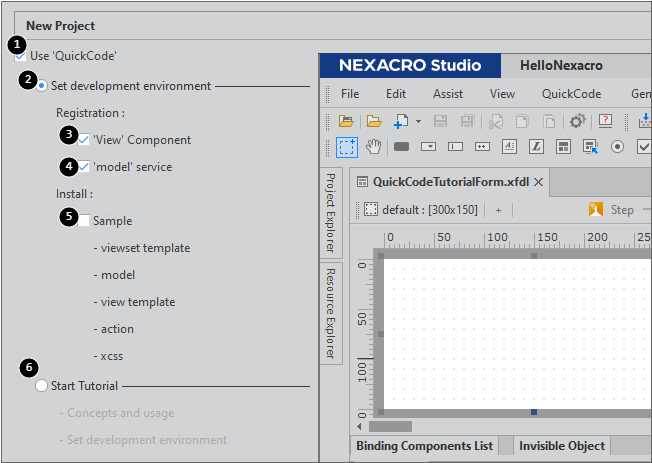Open the help question mark icon
652x463 pixels.
(606, 121)
